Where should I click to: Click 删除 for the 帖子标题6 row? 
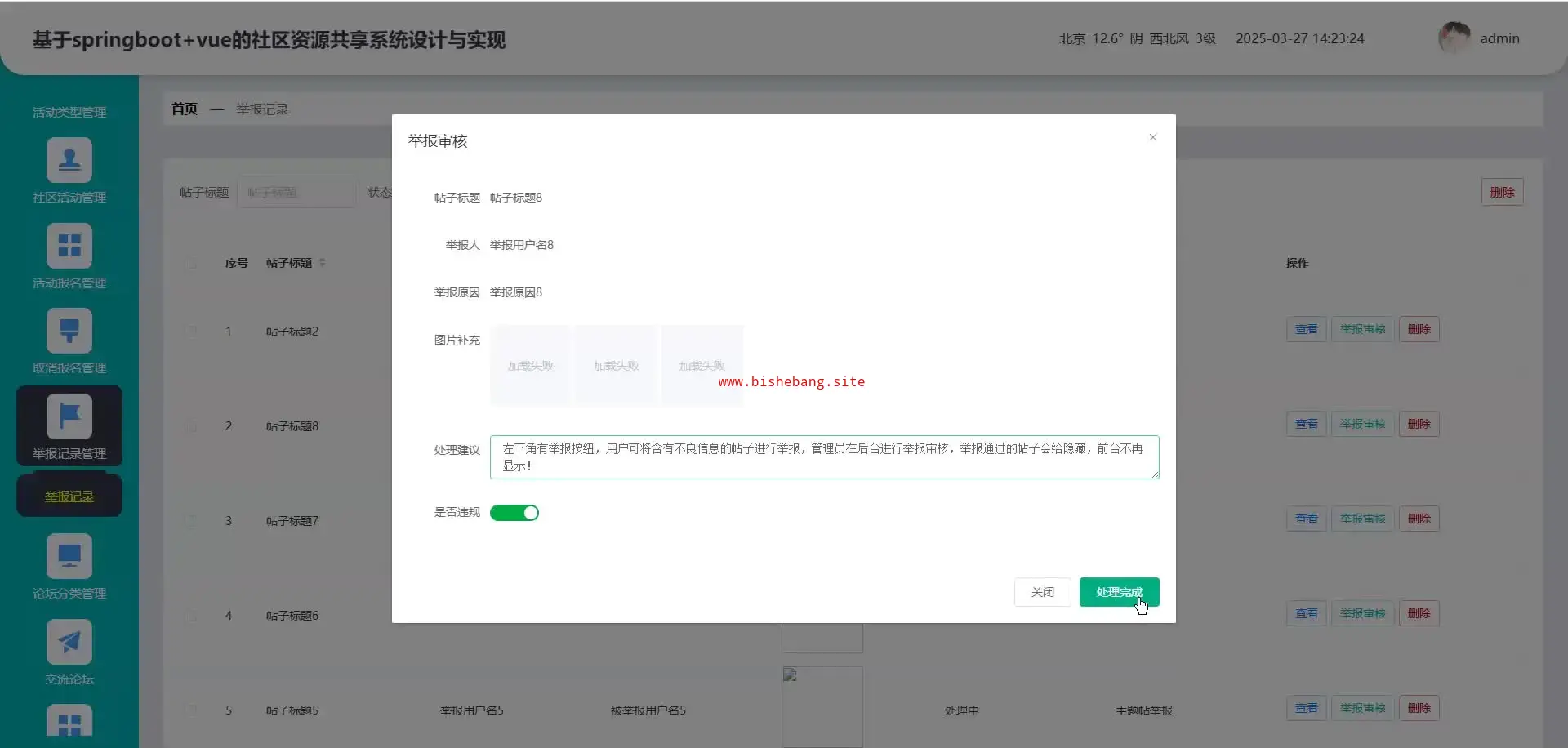[x=1419, y=613]
